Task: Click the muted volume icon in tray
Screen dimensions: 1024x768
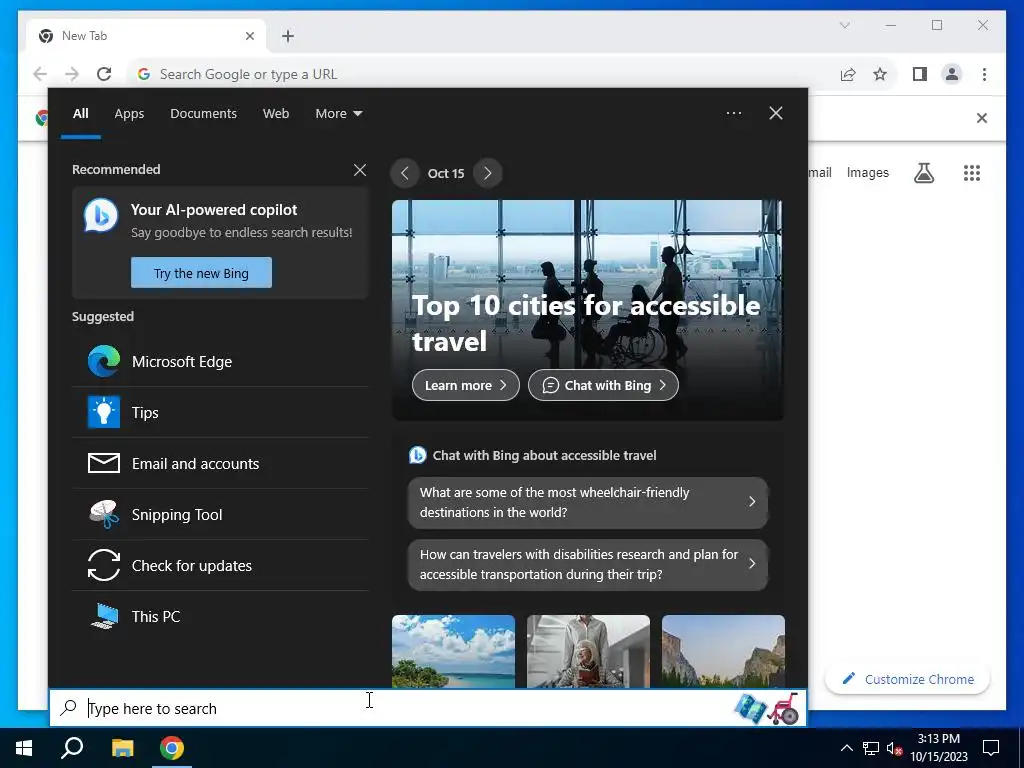Action: [895, 748]
